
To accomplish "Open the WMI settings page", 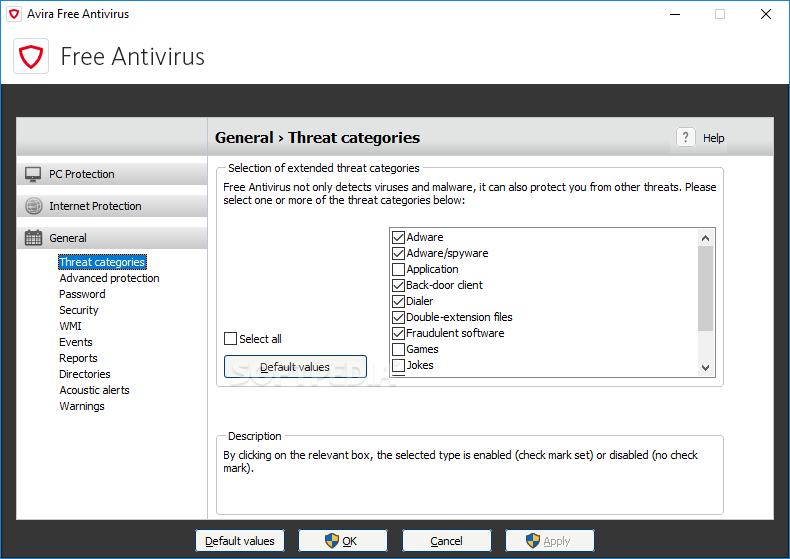I will point(70,326).
